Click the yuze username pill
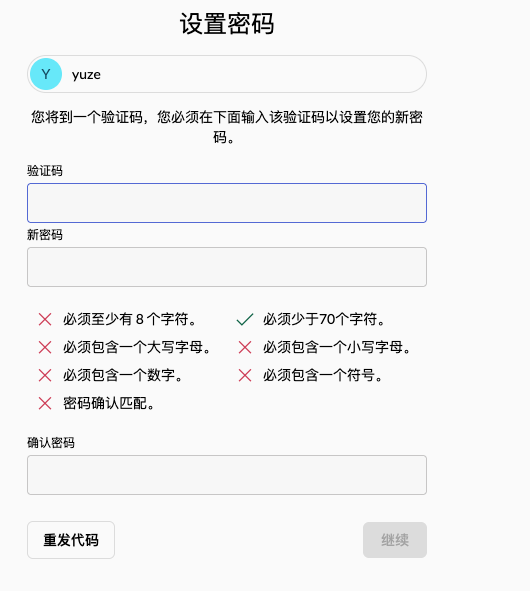 coord(227,74)
